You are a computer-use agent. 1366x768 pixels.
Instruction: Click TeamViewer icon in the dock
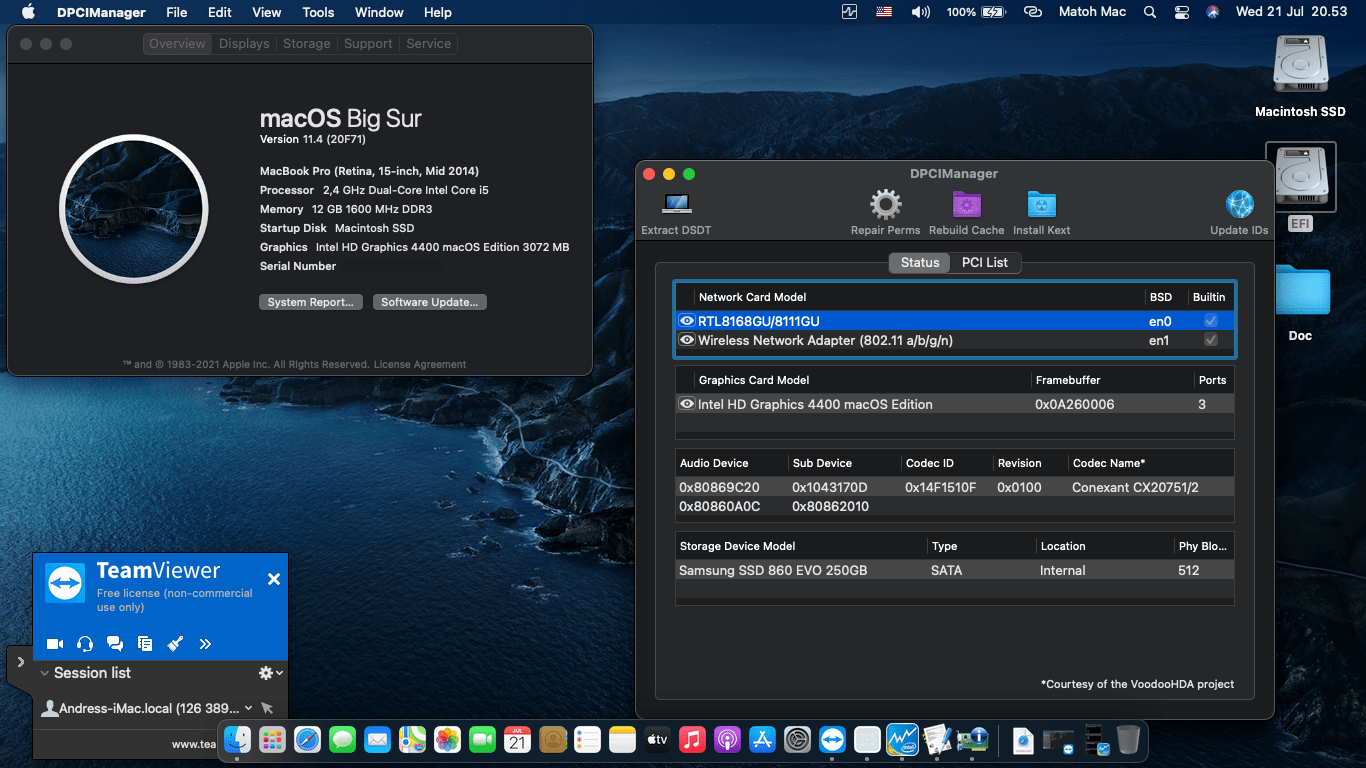click(x=832, y=739)
